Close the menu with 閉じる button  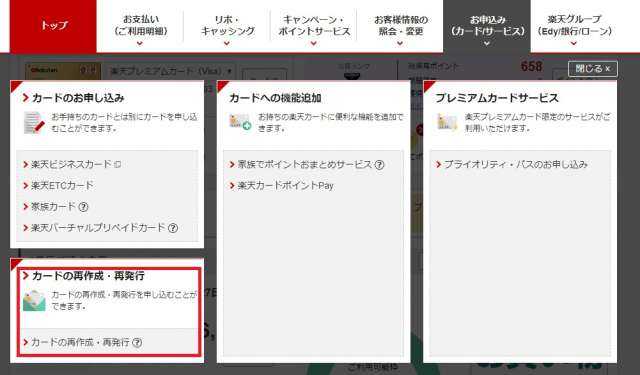[x=593, y=69]
